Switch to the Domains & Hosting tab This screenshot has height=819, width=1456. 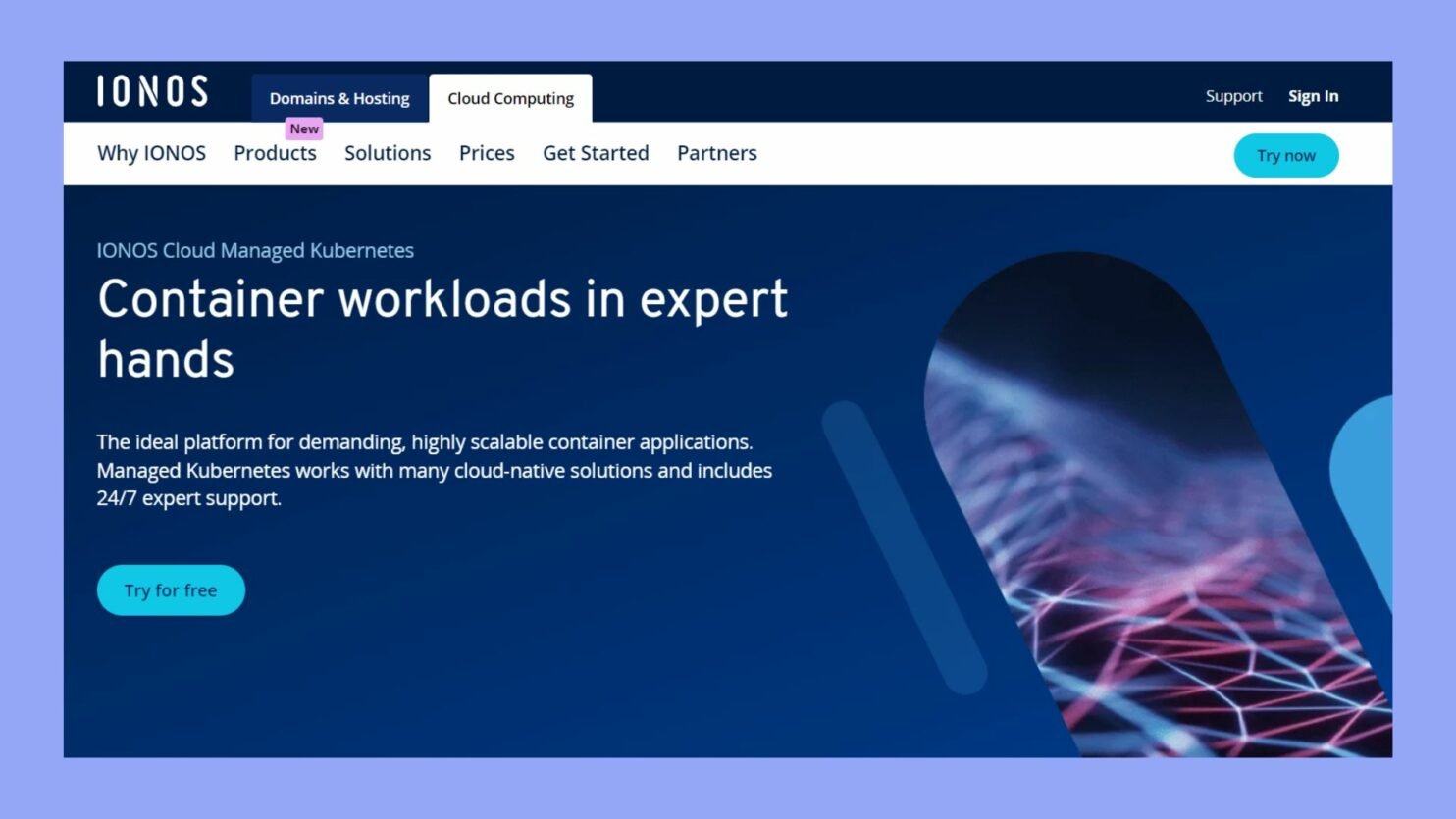click(339, 98)
